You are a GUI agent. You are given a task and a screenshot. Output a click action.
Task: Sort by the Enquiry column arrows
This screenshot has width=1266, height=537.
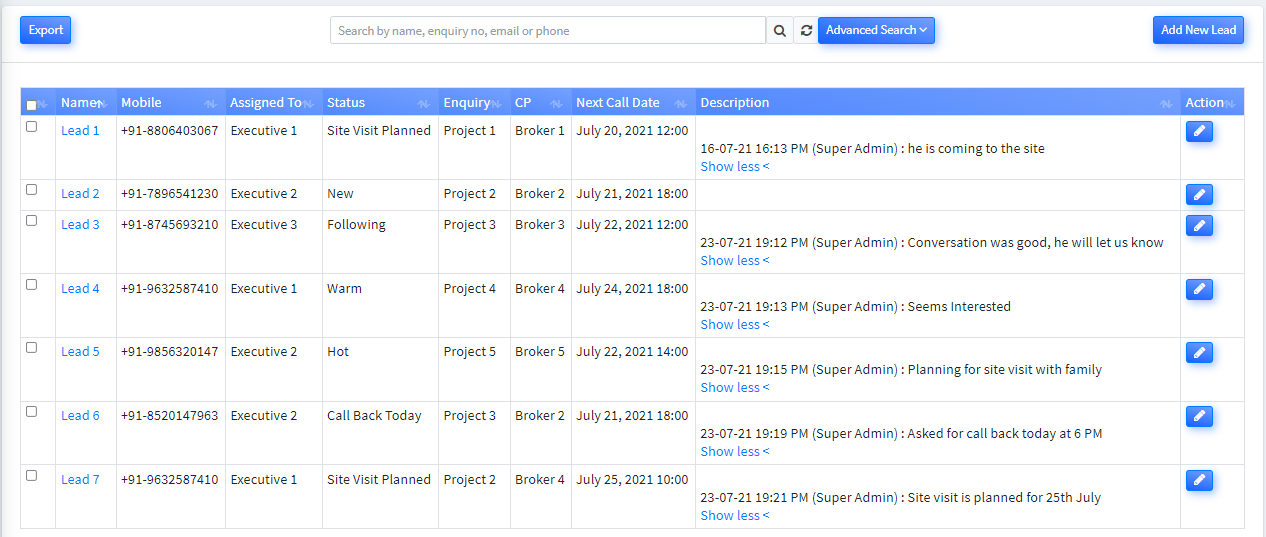495,103
